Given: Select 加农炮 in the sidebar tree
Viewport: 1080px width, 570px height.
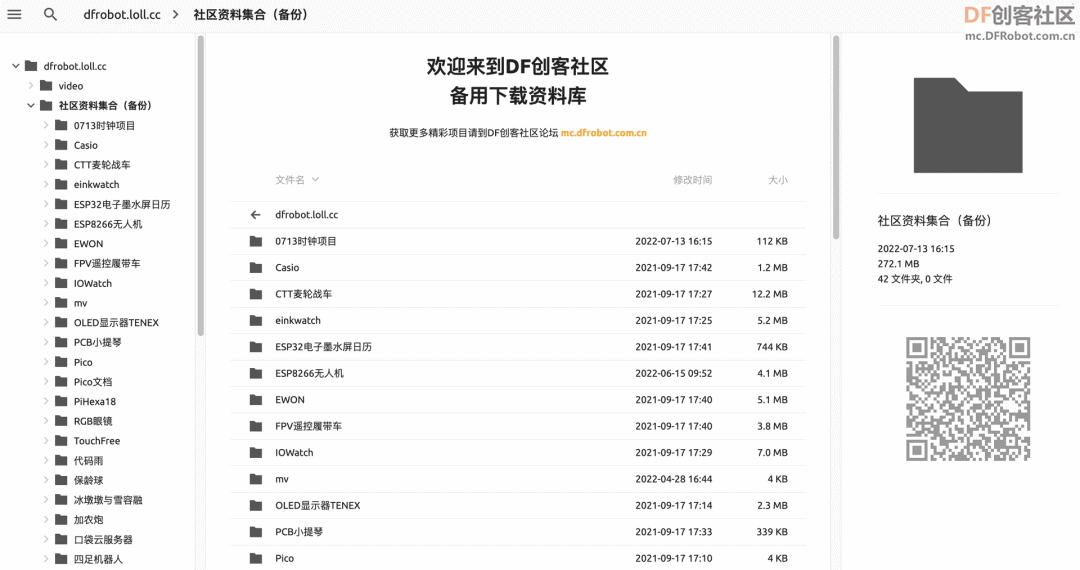Looking at the screenshot, I should tap(88, 520).
